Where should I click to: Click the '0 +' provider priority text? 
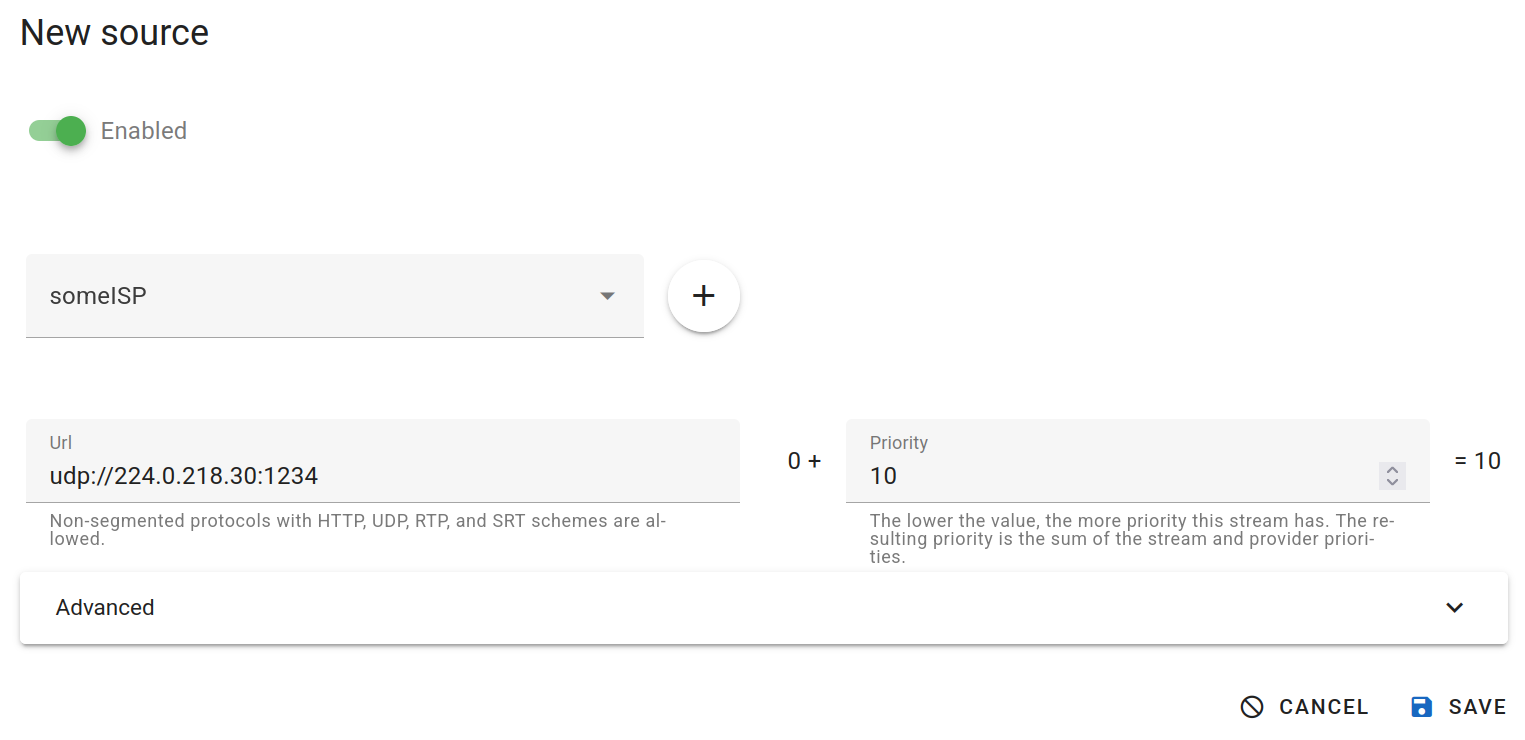coord(804,461)
